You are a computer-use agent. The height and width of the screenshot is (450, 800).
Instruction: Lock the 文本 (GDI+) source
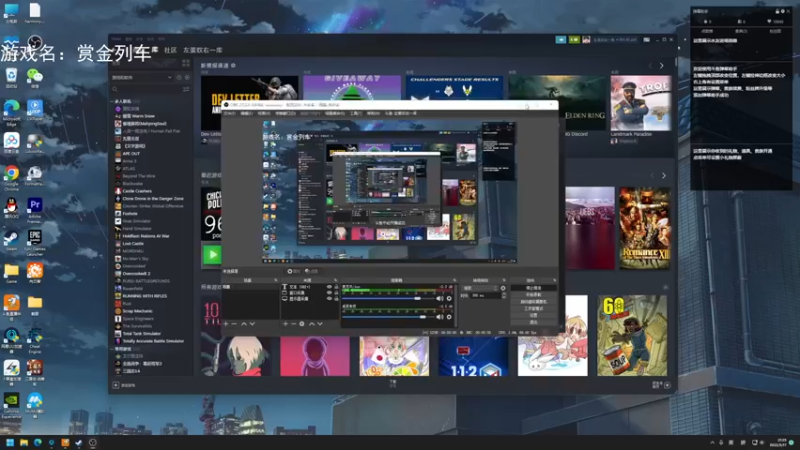point(336,287)
